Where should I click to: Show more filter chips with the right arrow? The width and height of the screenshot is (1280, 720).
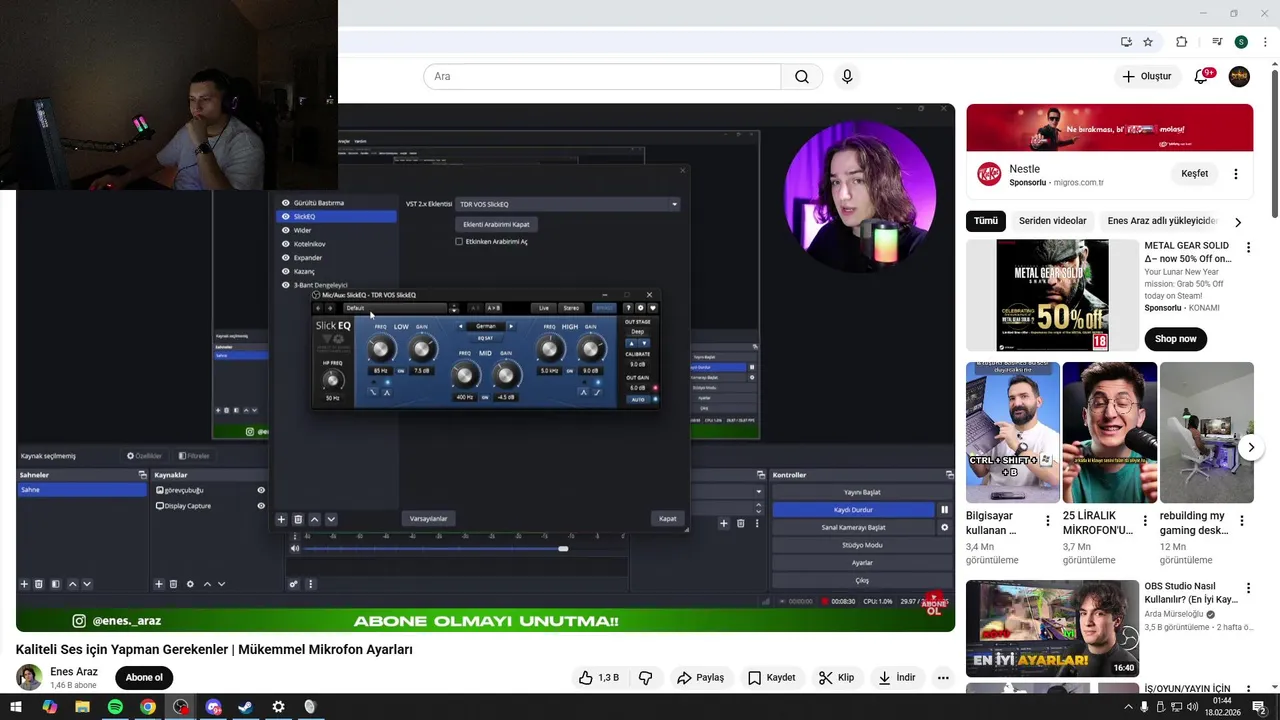pyautogui.click(x=1238, y=222)
